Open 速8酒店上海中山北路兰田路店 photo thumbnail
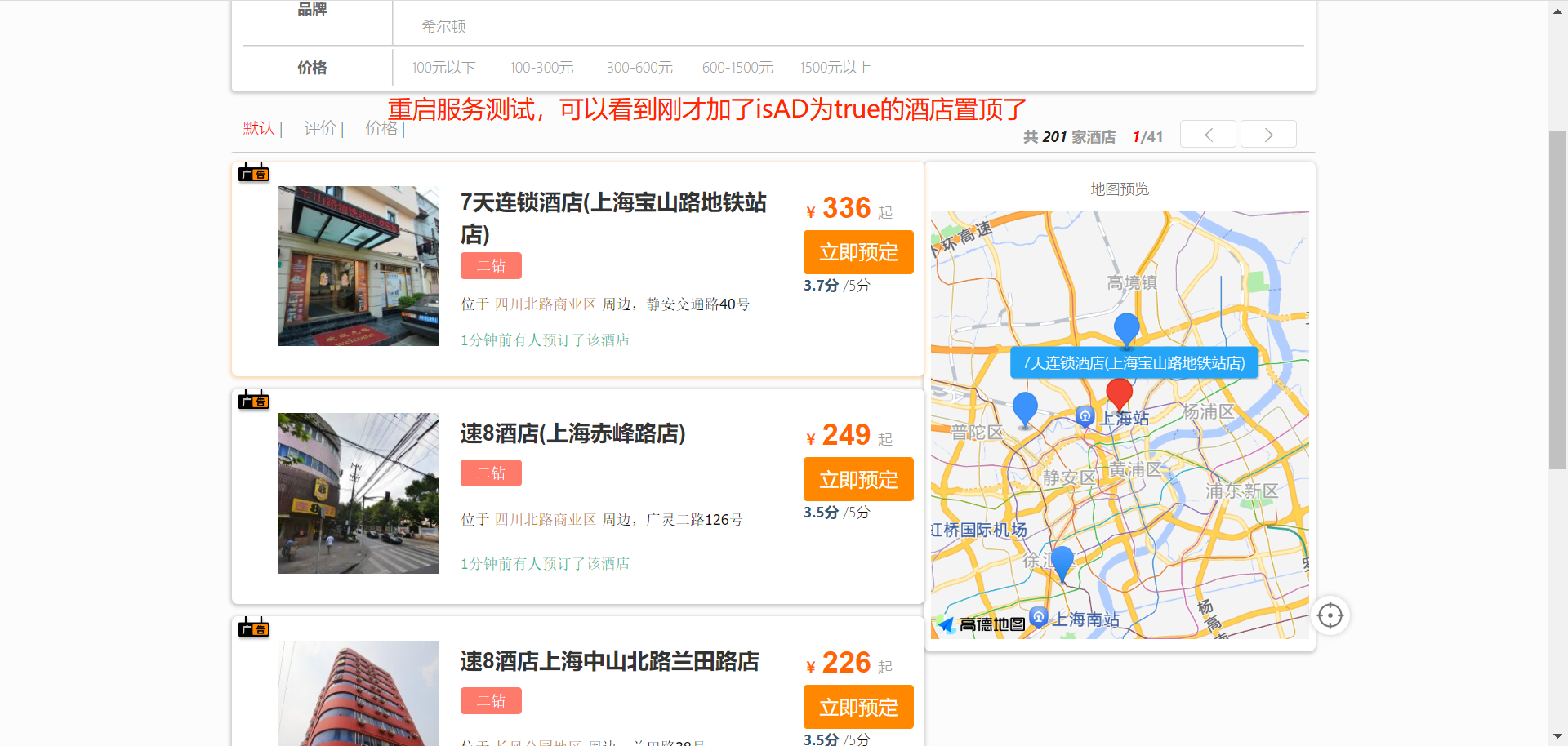This screenshot has height=746, width=1568. coord(359,693)
